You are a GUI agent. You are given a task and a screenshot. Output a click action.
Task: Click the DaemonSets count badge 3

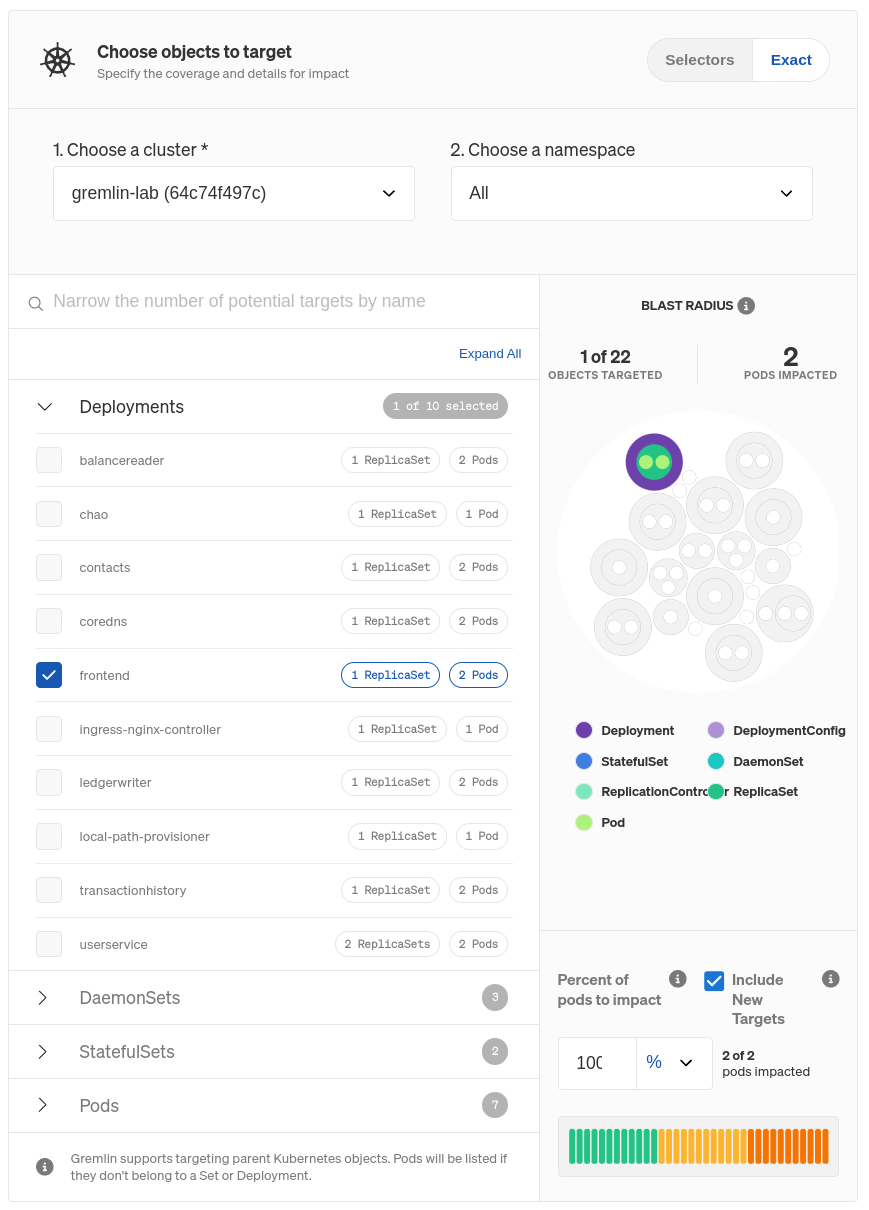pos(494,997)
